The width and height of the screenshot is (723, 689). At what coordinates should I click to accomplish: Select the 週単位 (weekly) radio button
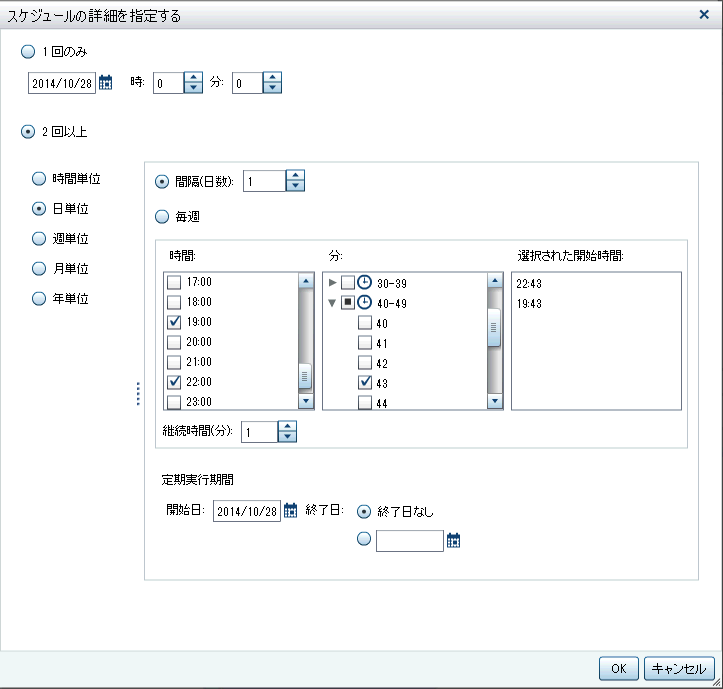40,239
